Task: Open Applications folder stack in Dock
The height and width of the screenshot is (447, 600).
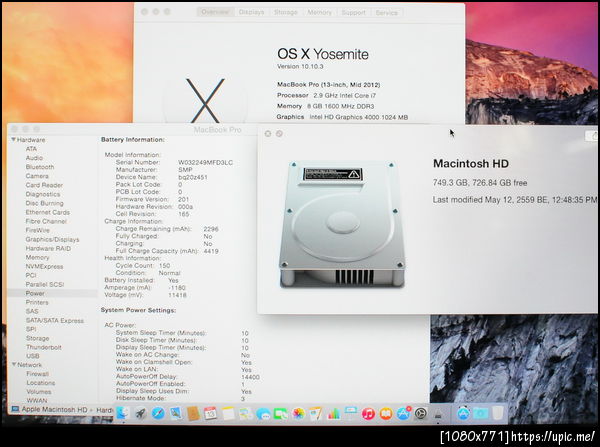Action: point(463,413)
